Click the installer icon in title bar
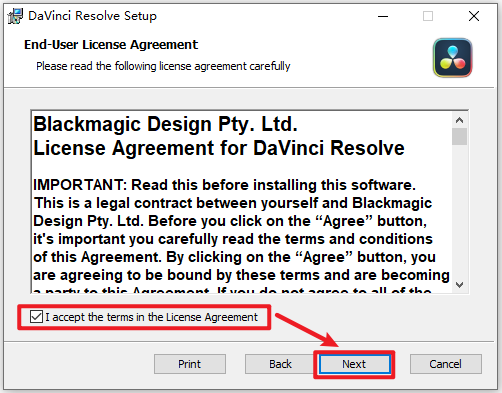 pyautogui.click(x=15, y=16)
